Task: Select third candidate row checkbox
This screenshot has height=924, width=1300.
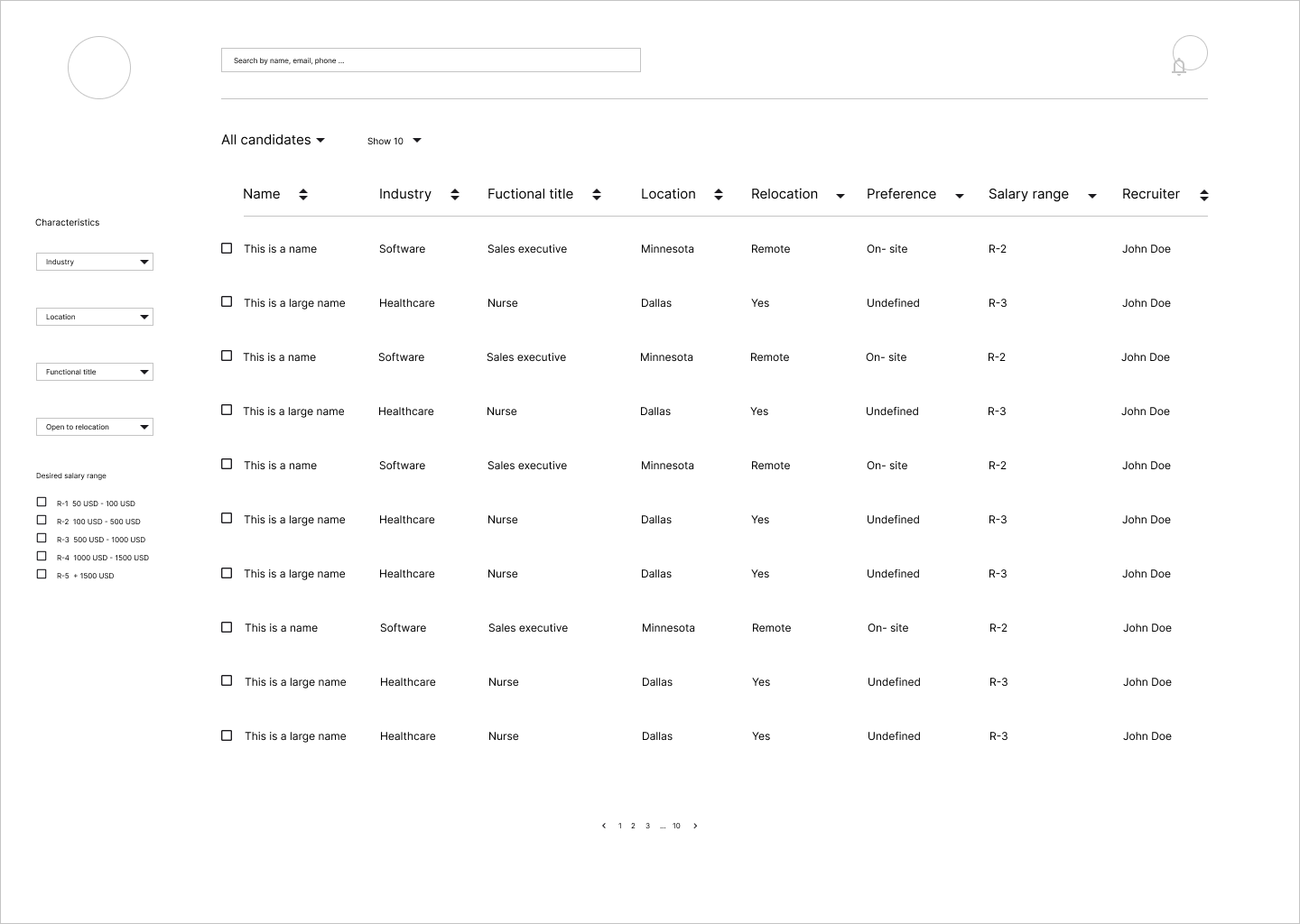Action: [227, 356]
